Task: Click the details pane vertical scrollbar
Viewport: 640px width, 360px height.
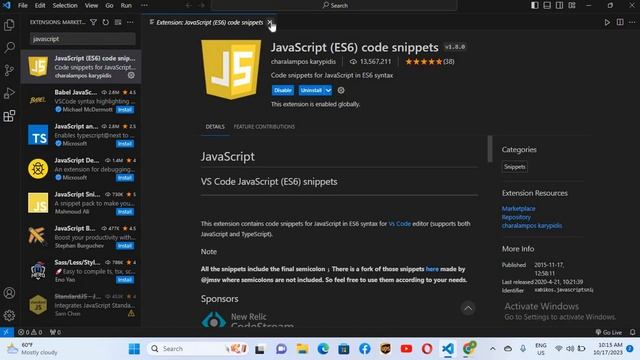Action: pyautogui.click(x=490, y=149)
